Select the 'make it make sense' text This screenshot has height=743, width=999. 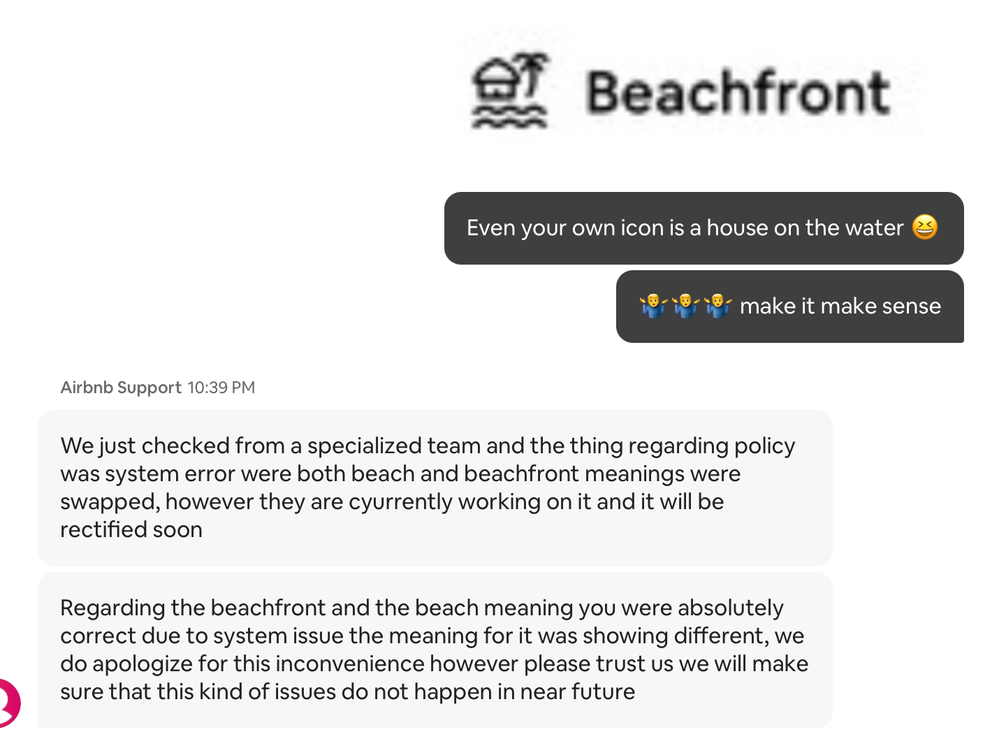pyautogui.click(x=840, y=306)
